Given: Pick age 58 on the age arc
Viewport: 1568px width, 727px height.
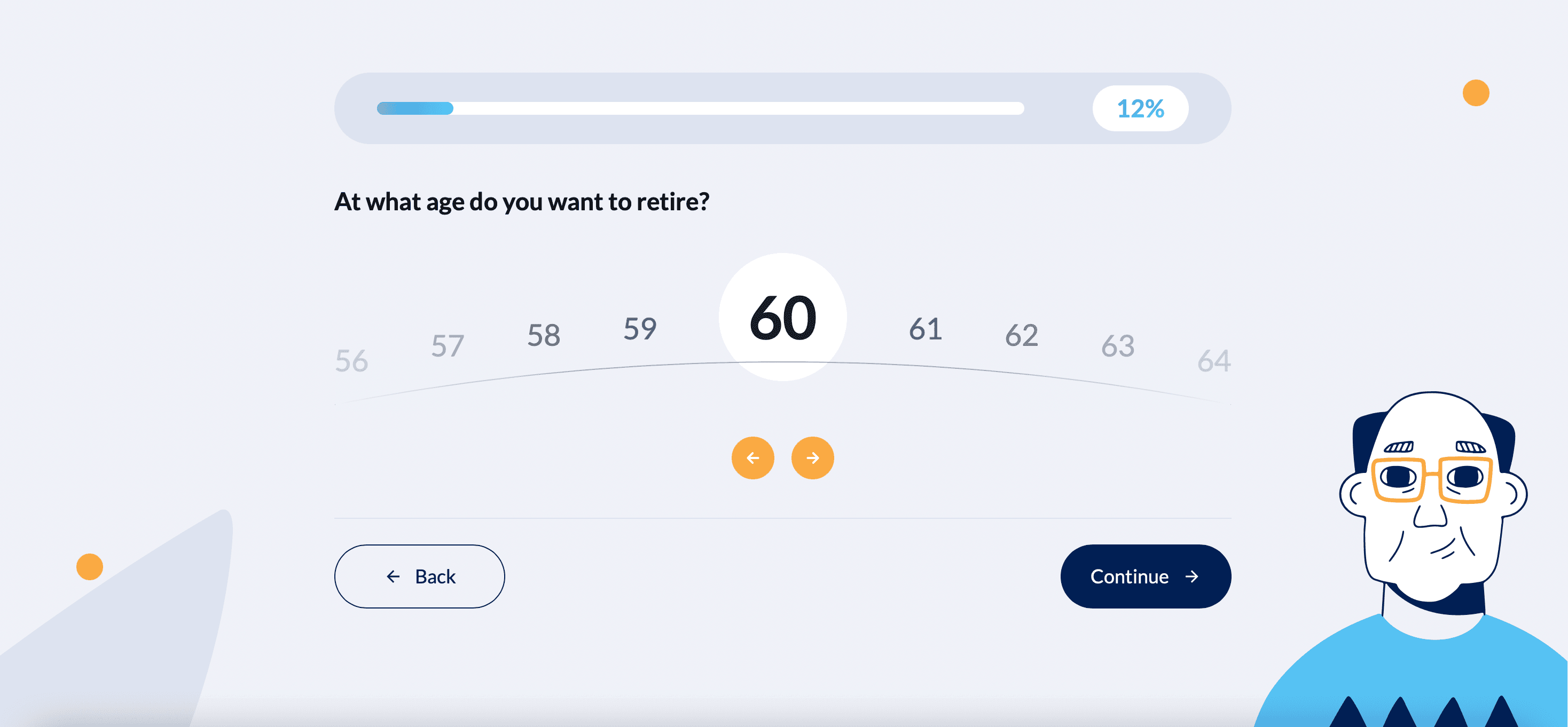Looking at the screenshot, I should click(x=544, y=335).
